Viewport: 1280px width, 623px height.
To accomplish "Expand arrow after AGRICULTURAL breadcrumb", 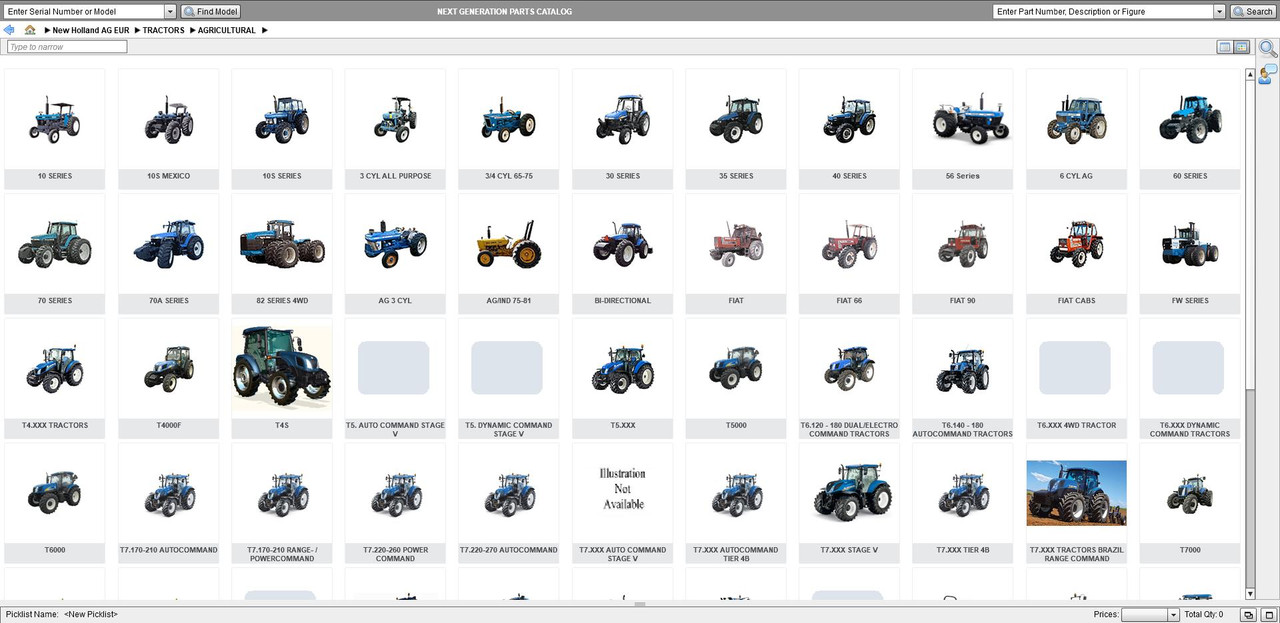I will tap(265, 31).
